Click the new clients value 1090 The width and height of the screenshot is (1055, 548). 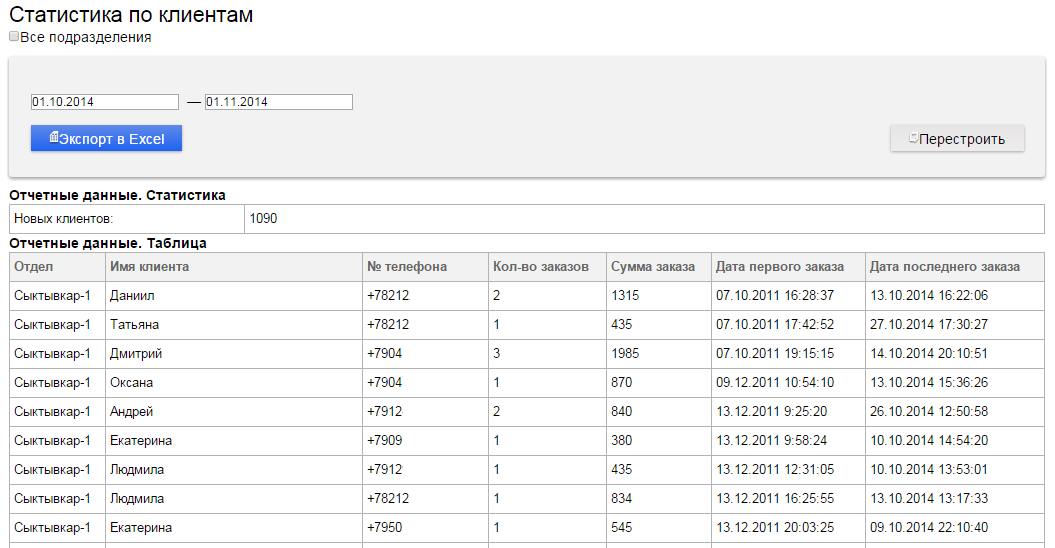(263, 218)
